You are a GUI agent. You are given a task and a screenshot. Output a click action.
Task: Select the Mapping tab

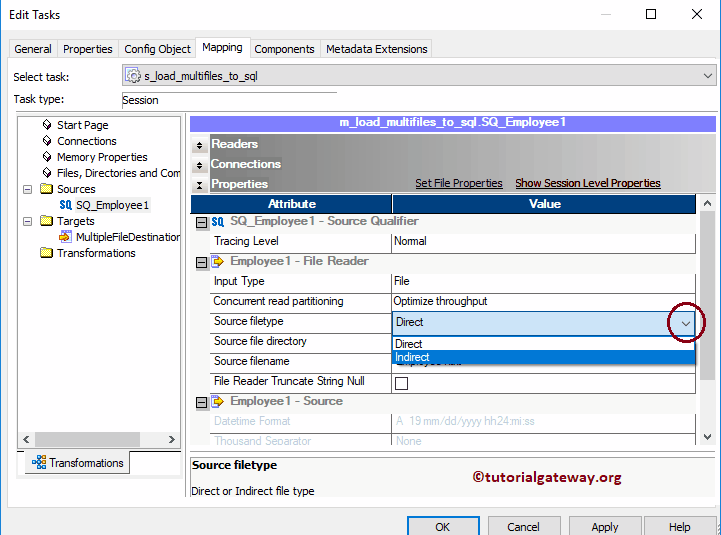point(223,47)
